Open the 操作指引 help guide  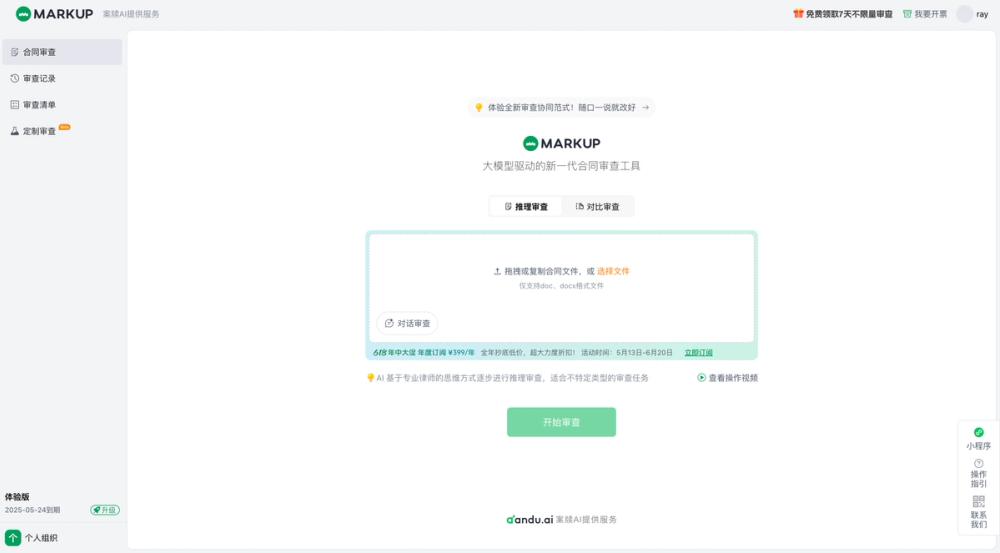[x=978, y=473]
